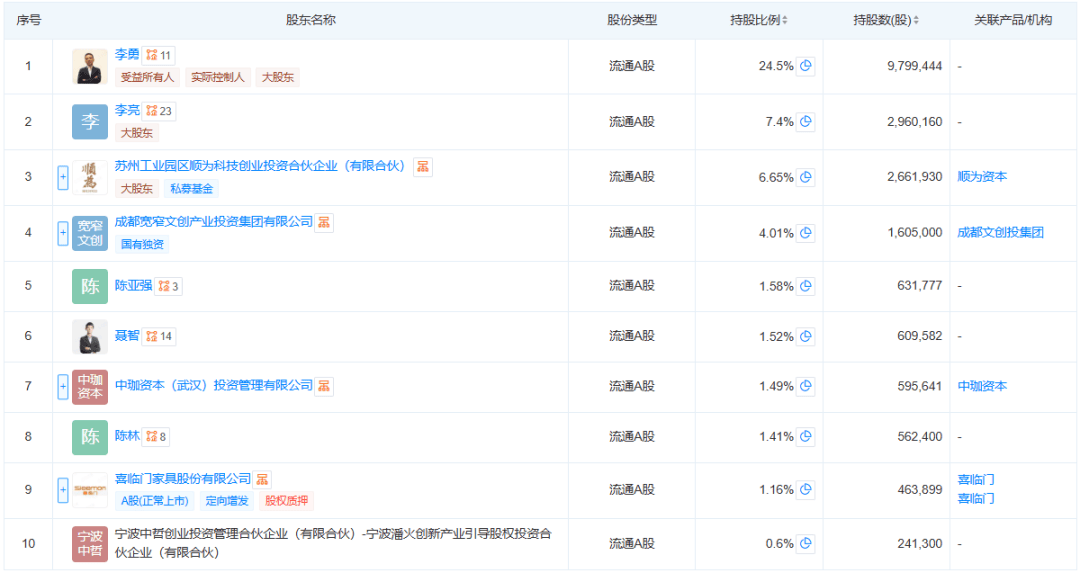Open pie chart icon beside 1.52%
This screenshot has height=573, width=1080.
[x=805, y=336]
